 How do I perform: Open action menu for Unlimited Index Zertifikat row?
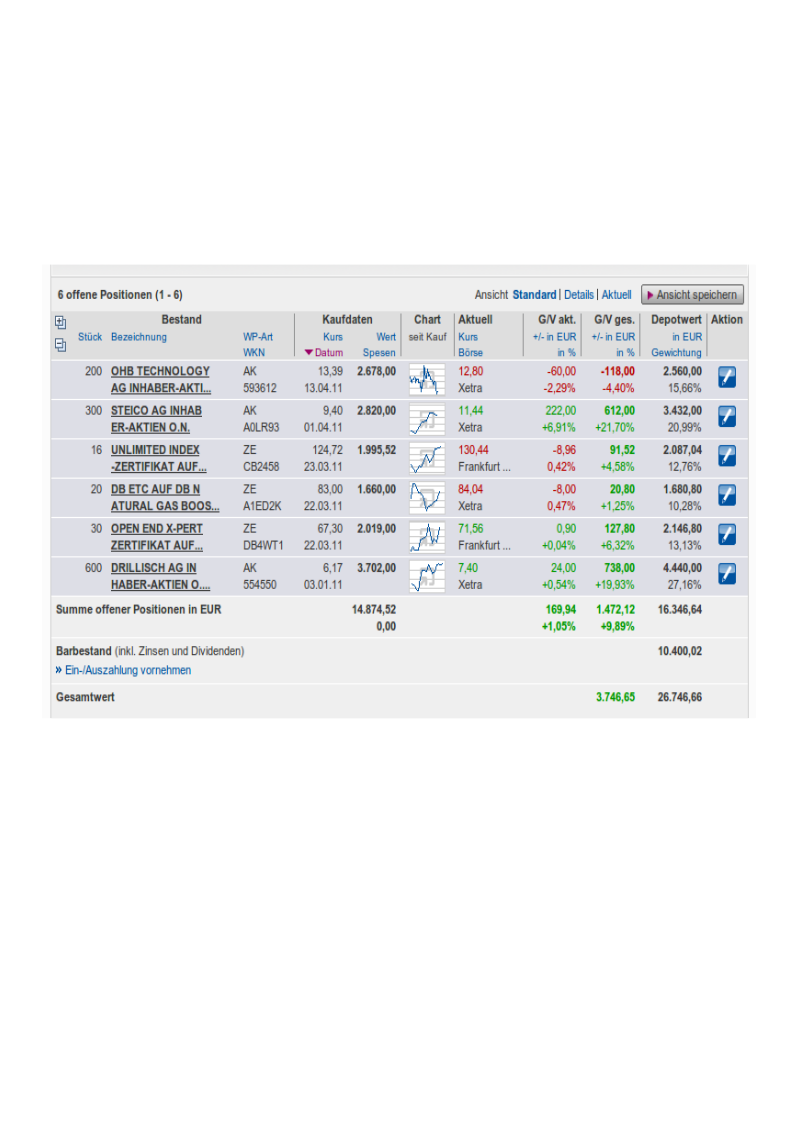(727, 456)
